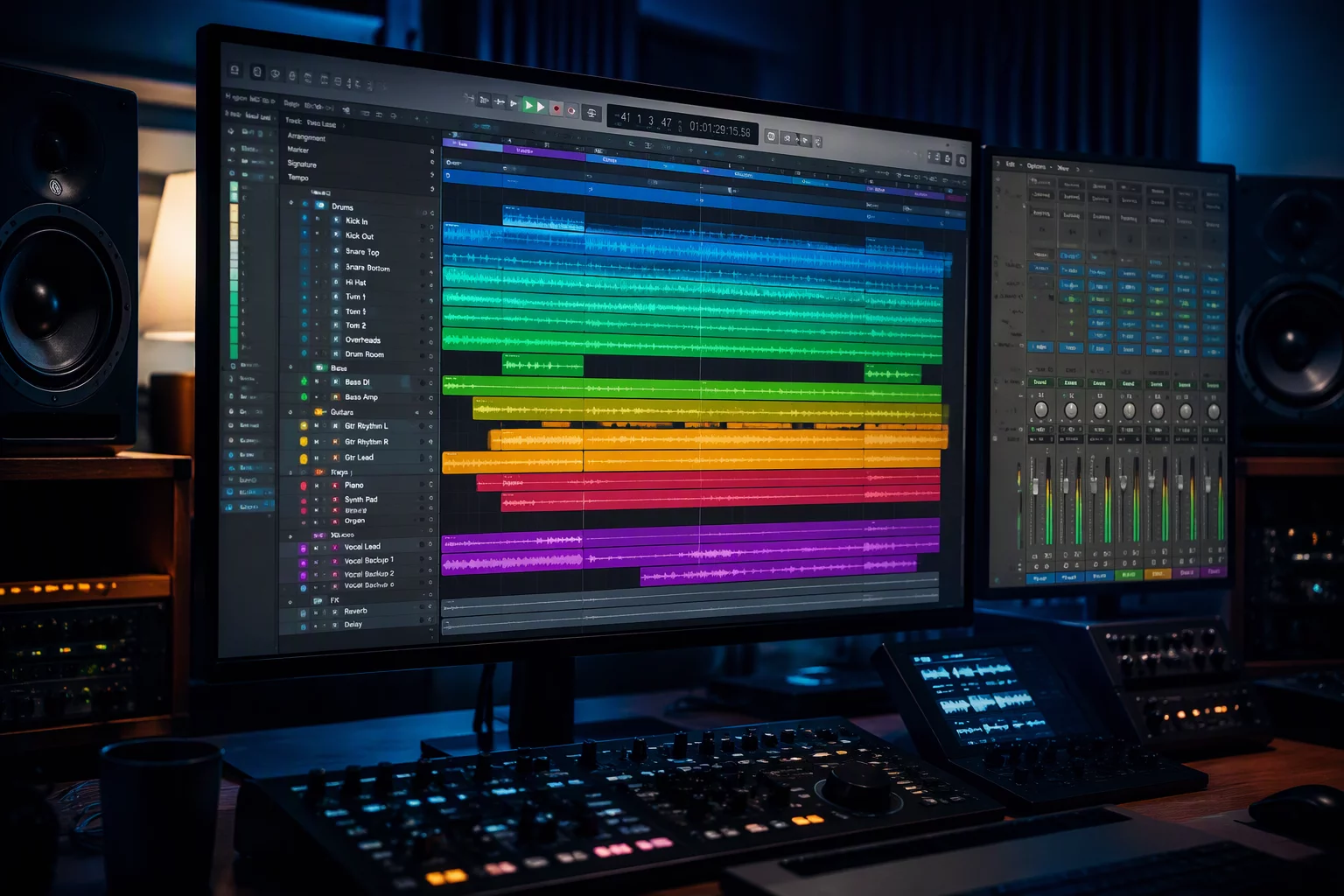Select the Vocal Lead track icon
Image resolution: width=1344 pixels, height=896 pixels.
pyautogui.click(x=334, y=547)
